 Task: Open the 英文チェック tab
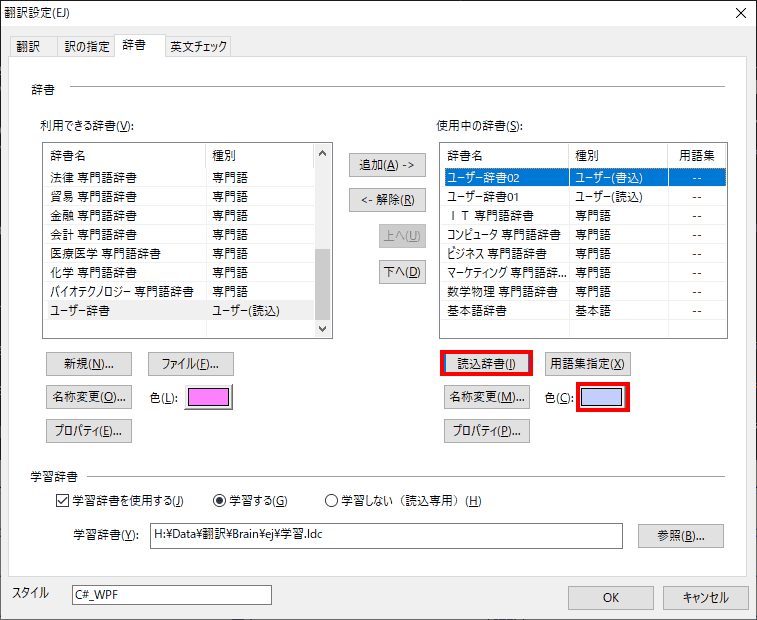click(198, 46)
